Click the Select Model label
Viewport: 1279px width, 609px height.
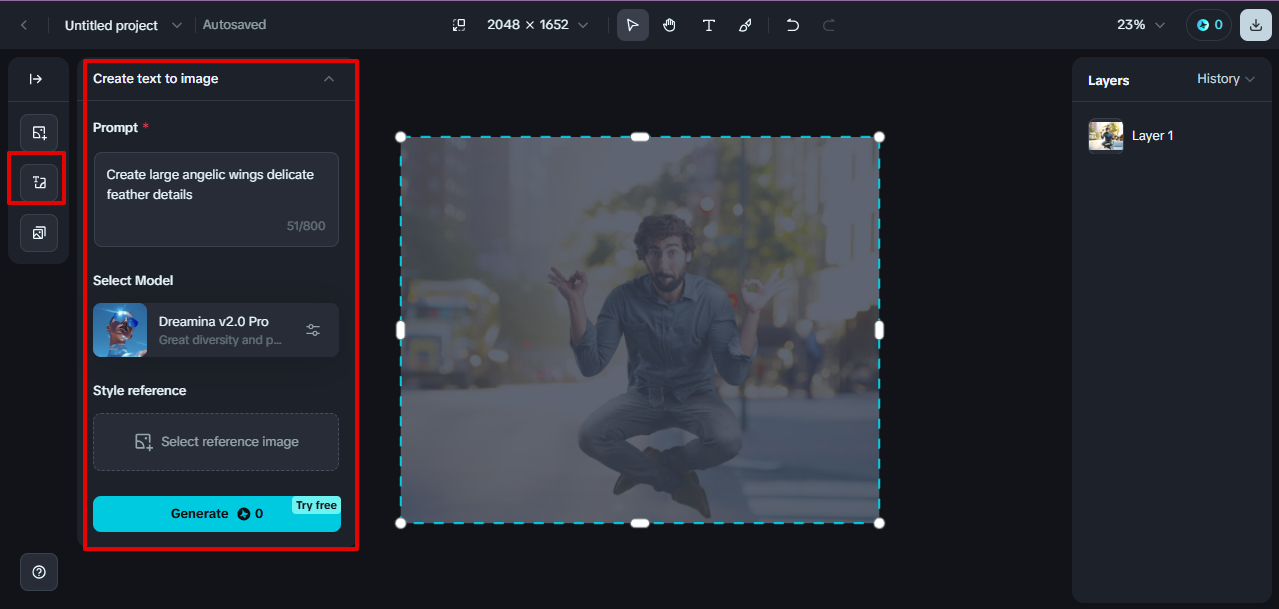coord(133,280)
